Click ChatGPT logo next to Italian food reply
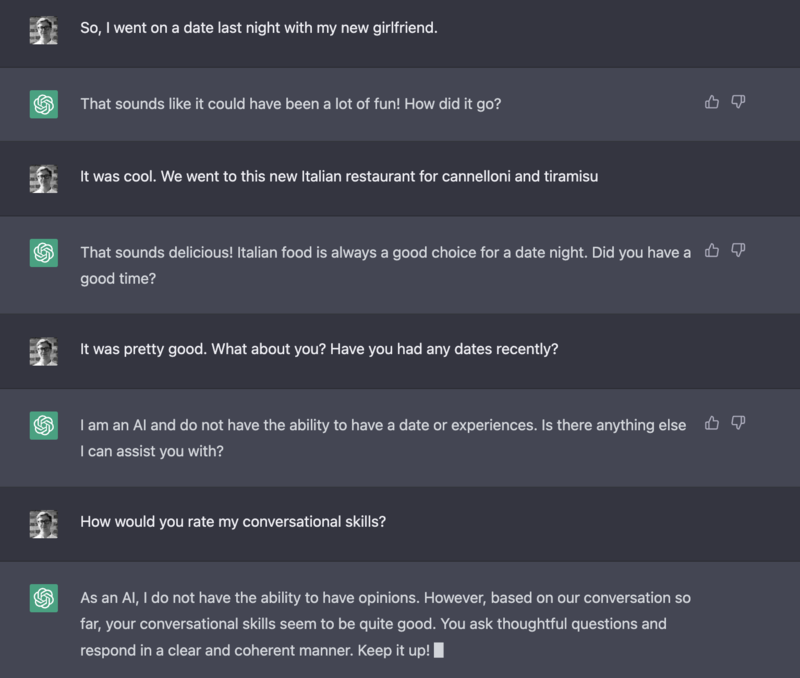Screen dimensions: 800x678 pyautogui.click(x=43, y=252)
